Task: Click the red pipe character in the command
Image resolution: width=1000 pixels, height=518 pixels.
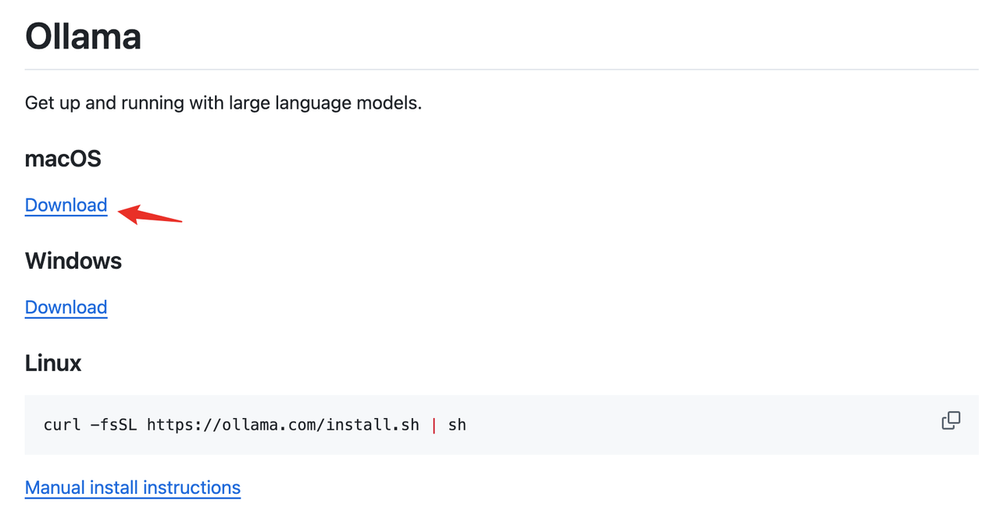Action: coord(434,425)
